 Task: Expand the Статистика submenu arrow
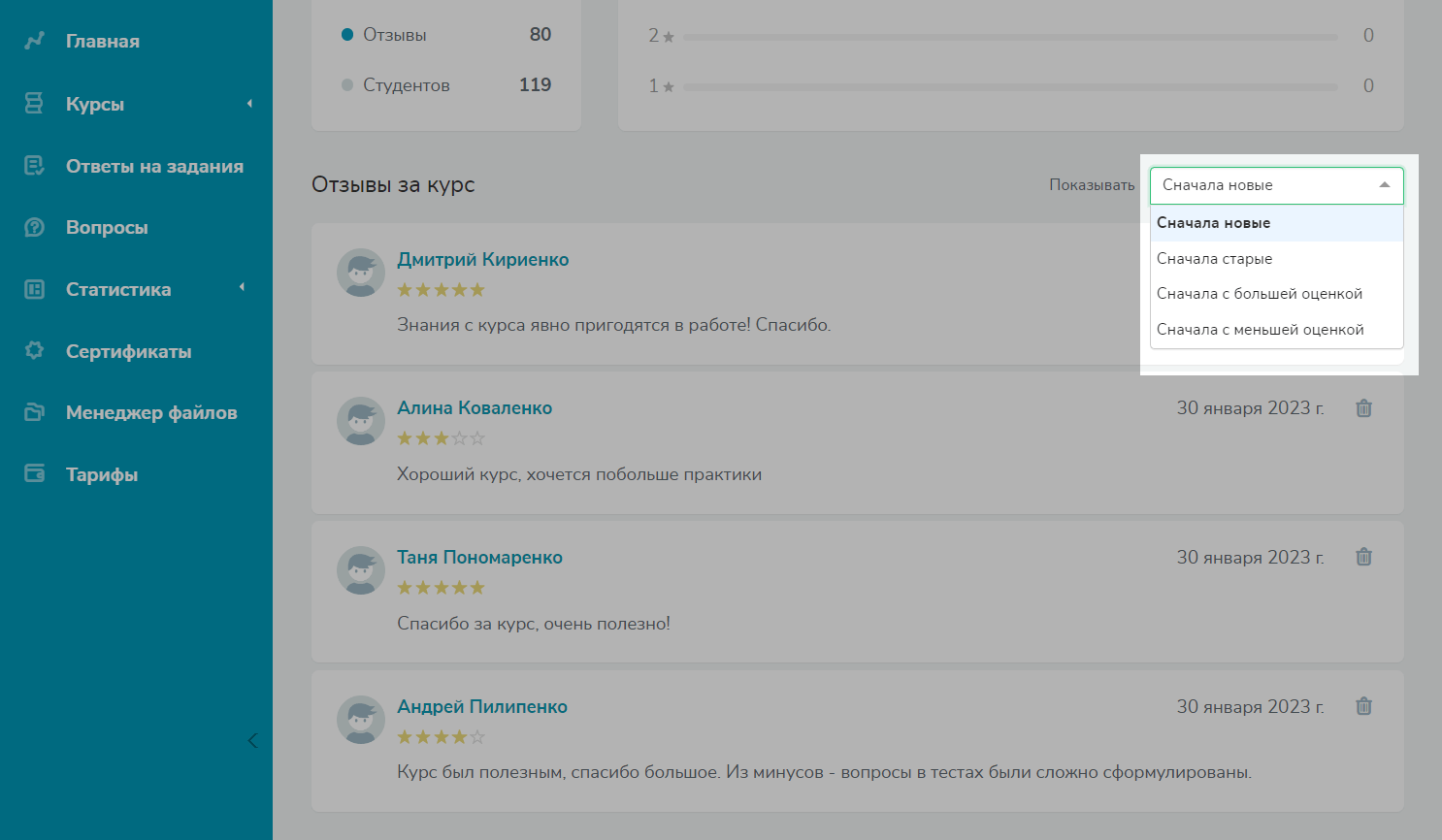pos(242,287)
